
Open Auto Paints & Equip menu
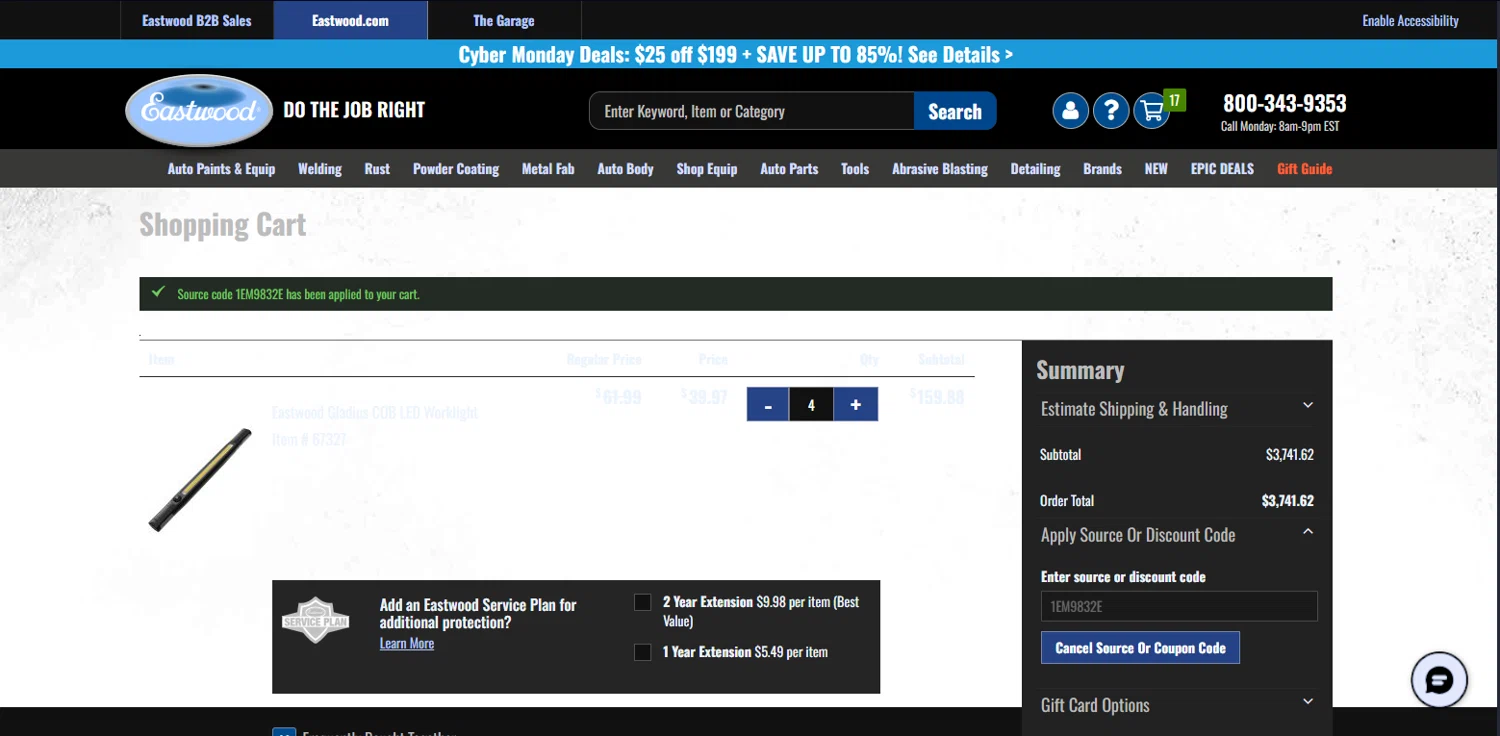[x=221, y=169]
